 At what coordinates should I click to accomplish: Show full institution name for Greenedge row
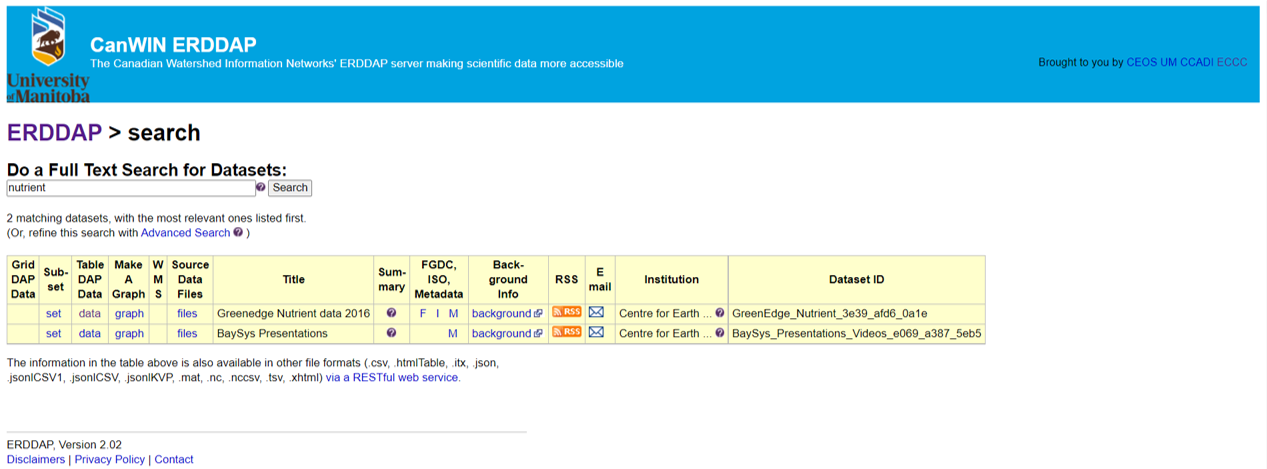[720, 313]
